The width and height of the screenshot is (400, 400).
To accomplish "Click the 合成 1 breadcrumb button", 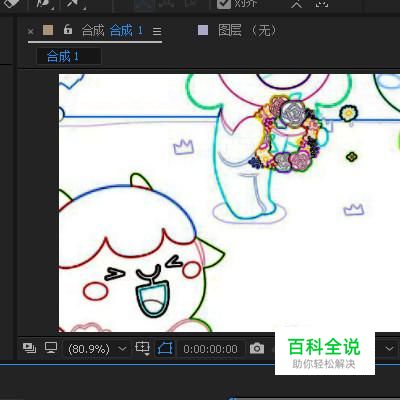I will (68, 56).
